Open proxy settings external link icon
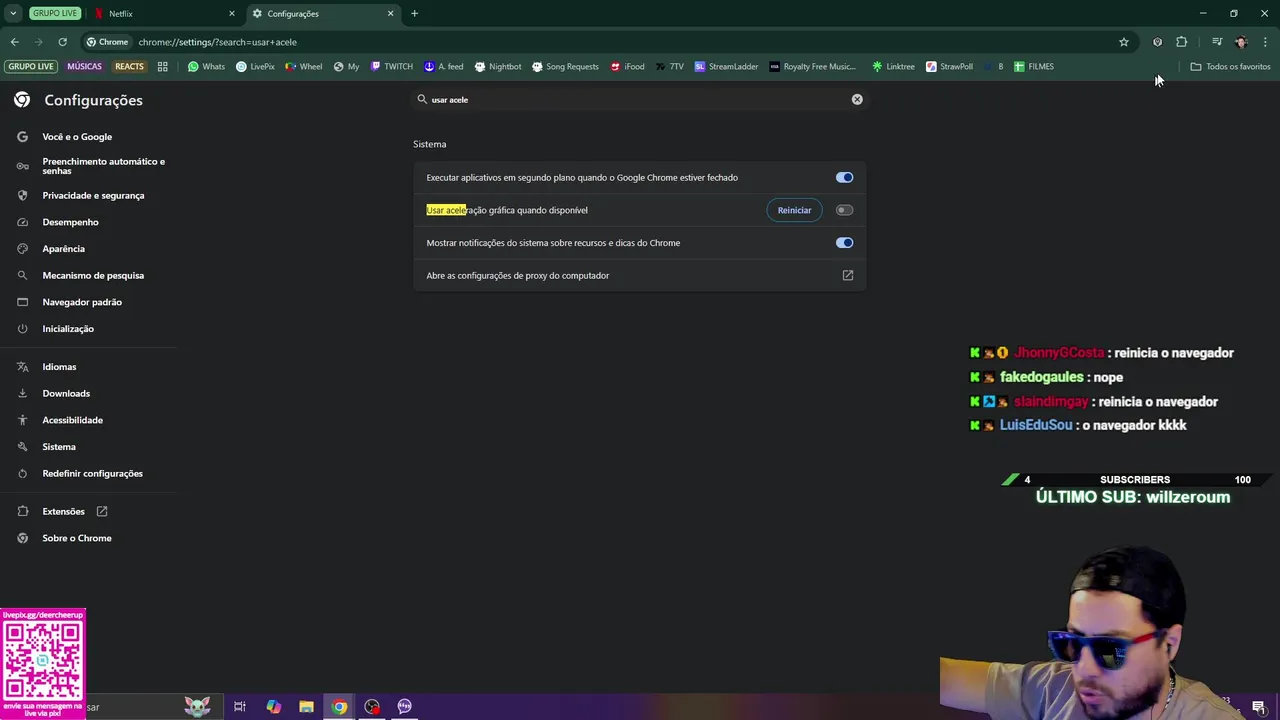The image size is (1280, 720). coord(847,275)
